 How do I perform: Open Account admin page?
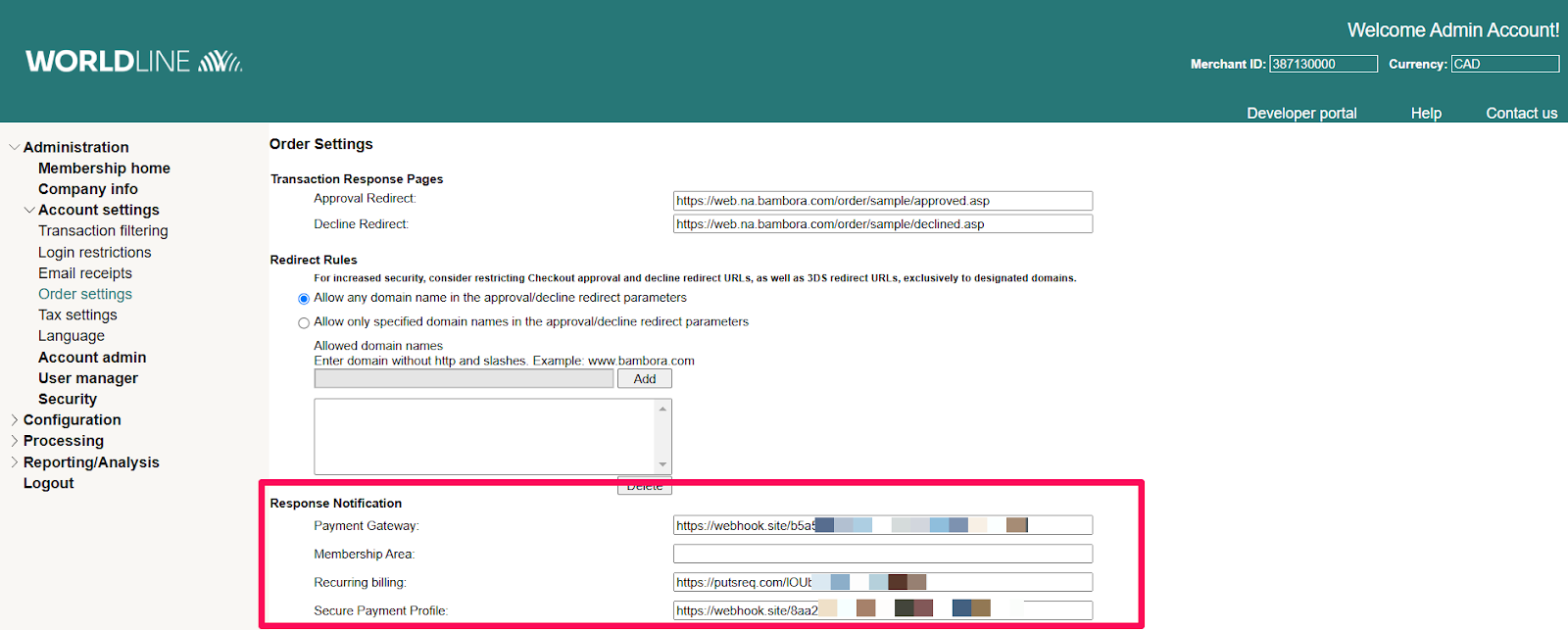92,358
